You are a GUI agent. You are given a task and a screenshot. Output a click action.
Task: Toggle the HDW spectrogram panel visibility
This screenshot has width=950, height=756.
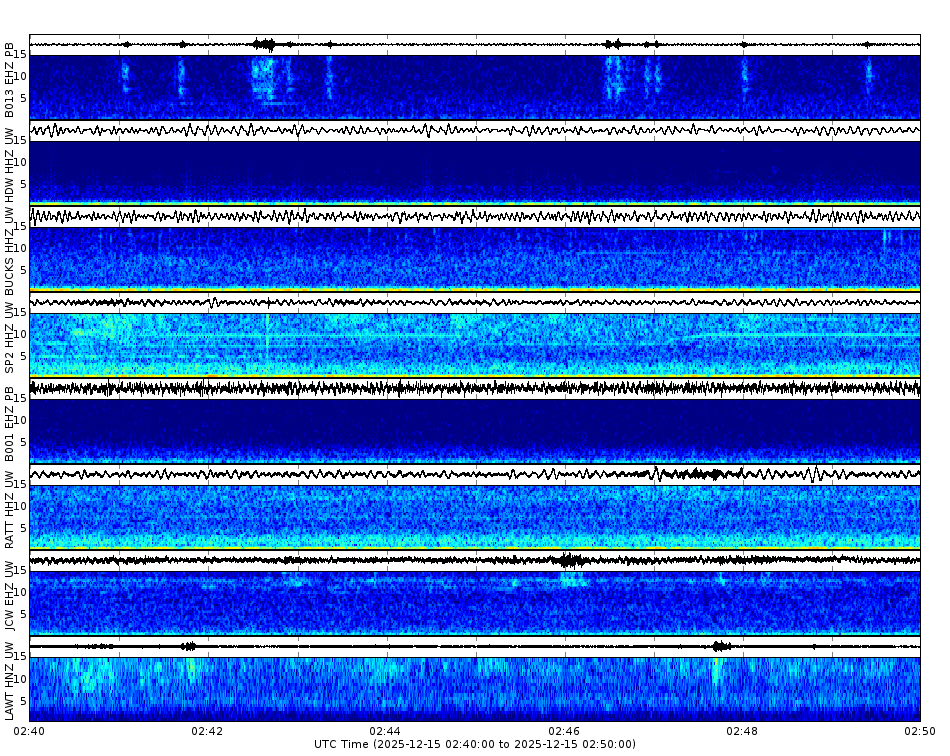pyautogui.click(x=475, y=172)
